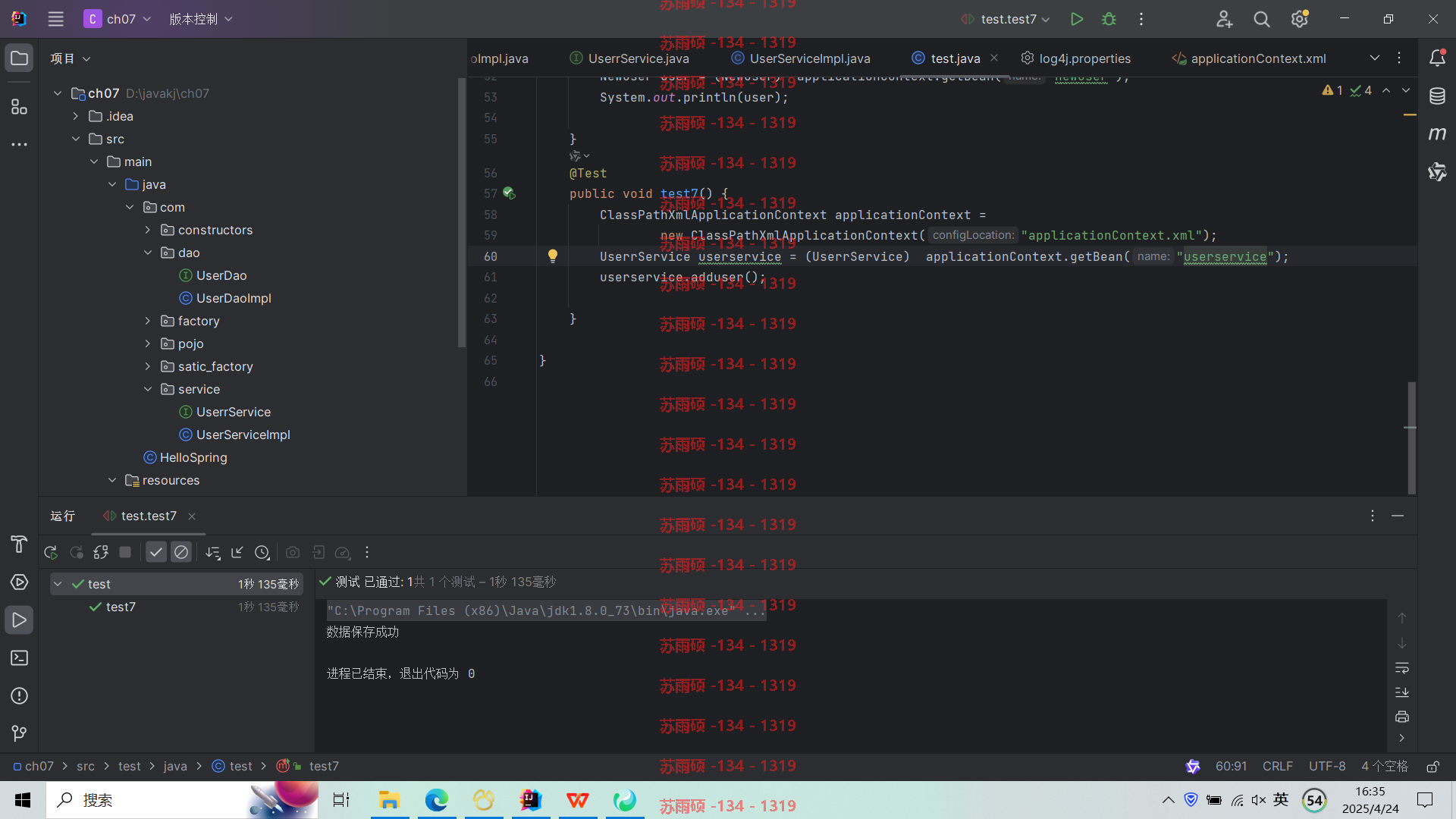Open the Database tool window

(1437, 96)
